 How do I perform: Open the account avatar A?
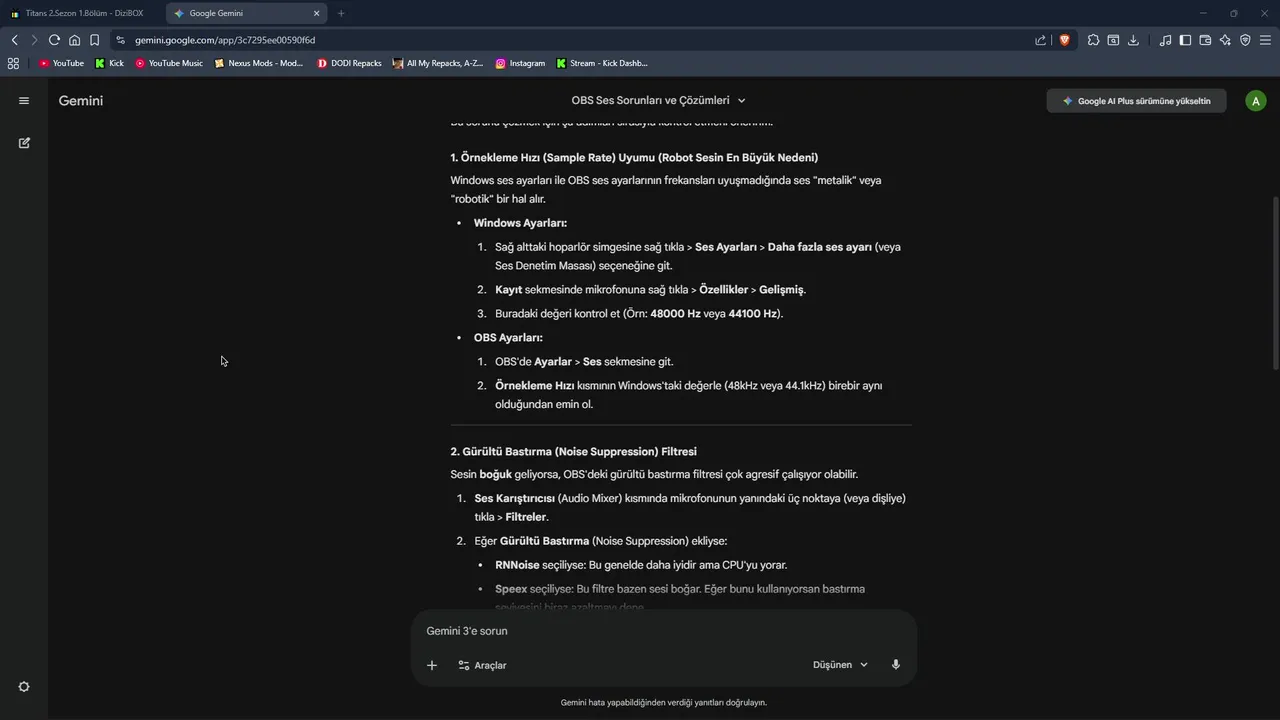[1256, 101]
